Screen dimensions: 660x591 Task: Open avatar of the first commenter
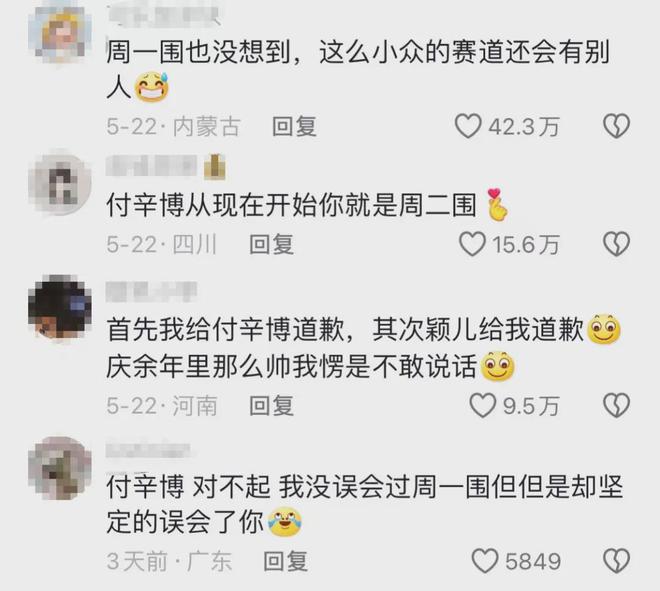(60, 32)
